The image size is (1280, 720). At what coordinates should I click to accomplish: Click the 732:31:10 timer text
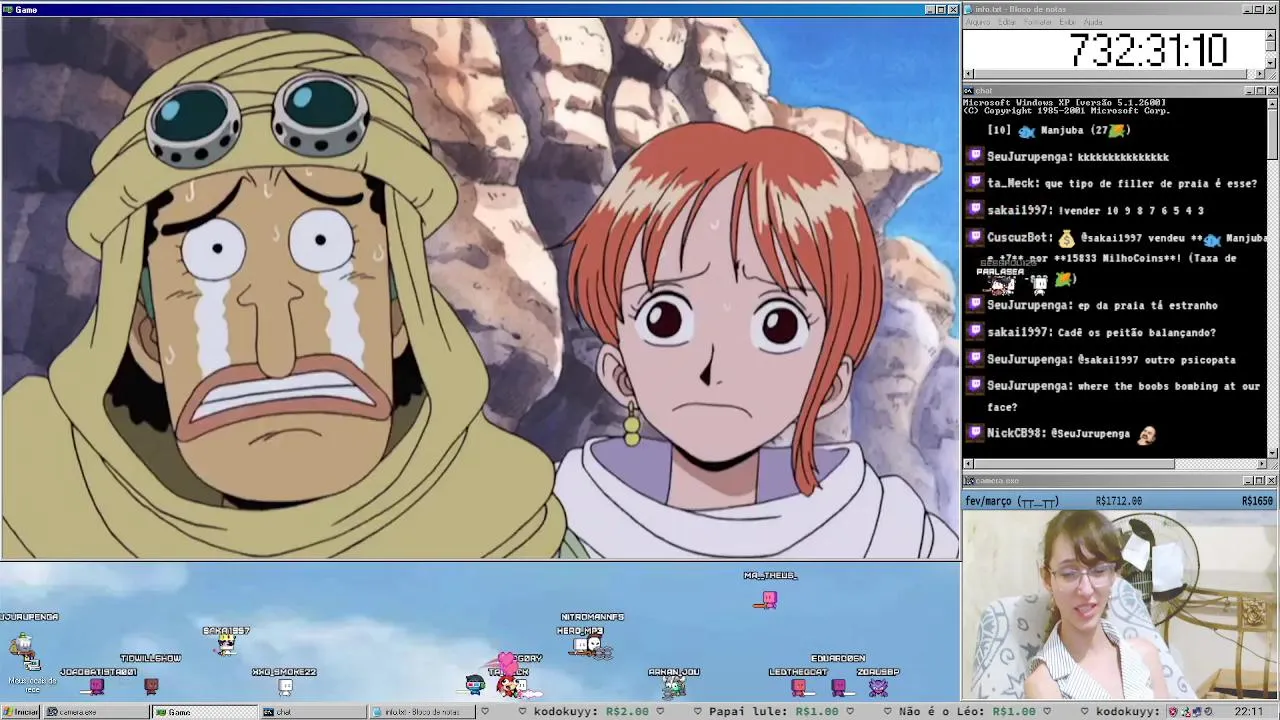pos(1148,50)
